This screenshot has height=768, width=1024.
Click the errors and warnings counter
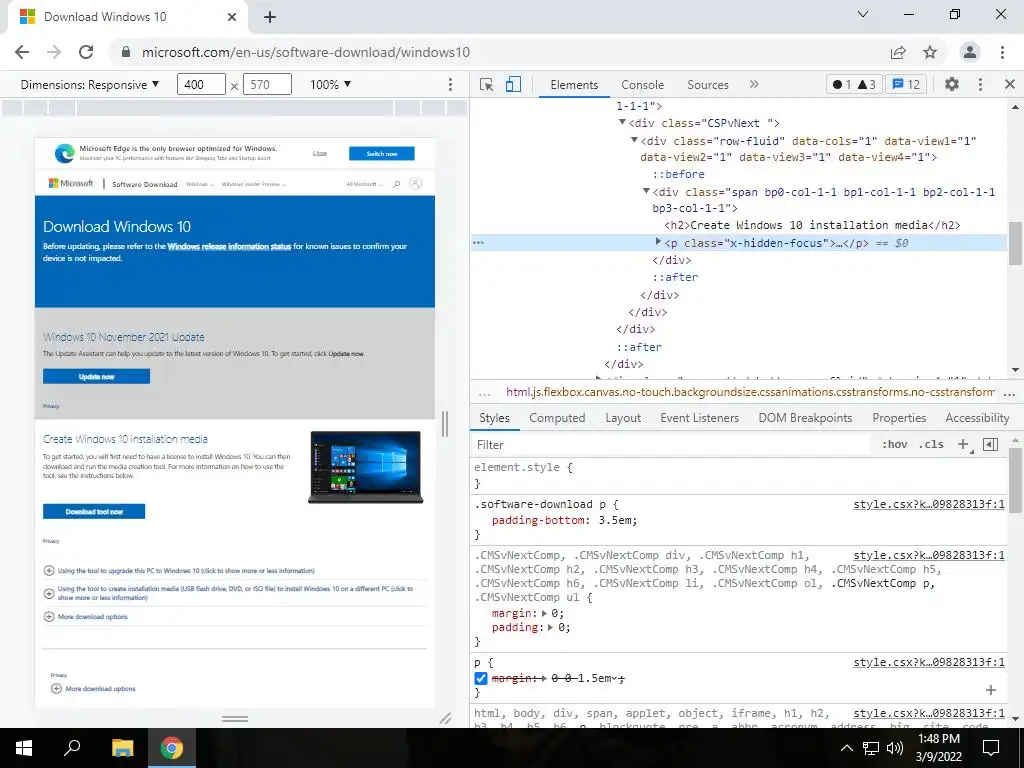854,84
